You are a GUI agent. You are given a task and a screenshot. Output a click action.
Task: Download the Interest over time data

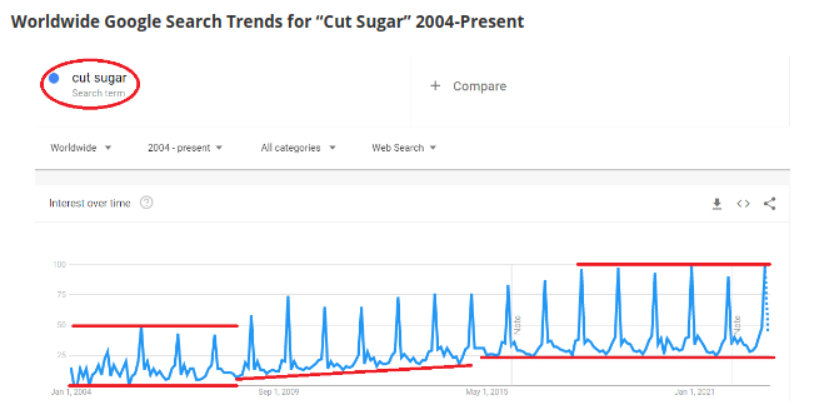(x=716, y=204)
